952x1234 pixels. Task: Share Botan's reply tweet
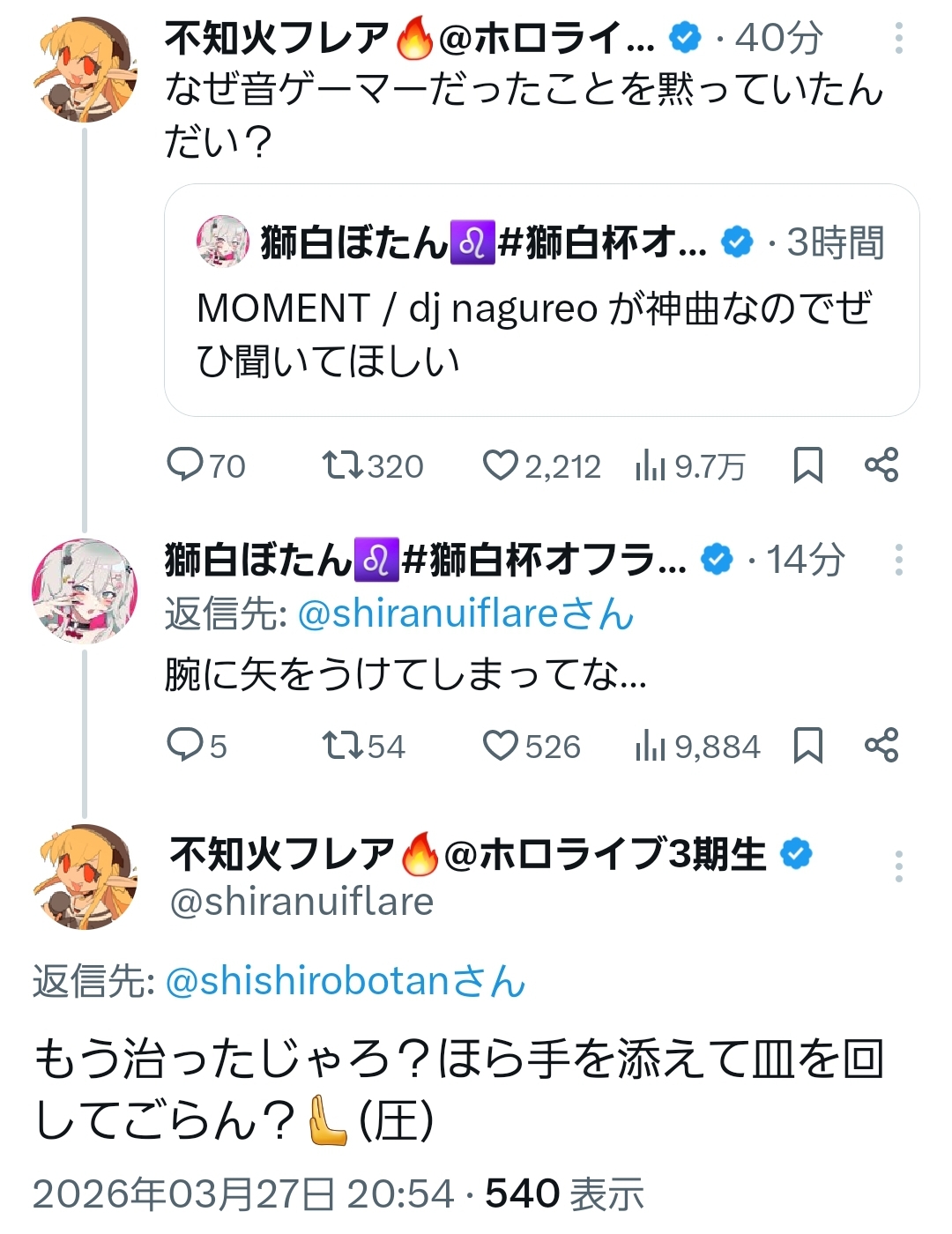pos(881,746)
